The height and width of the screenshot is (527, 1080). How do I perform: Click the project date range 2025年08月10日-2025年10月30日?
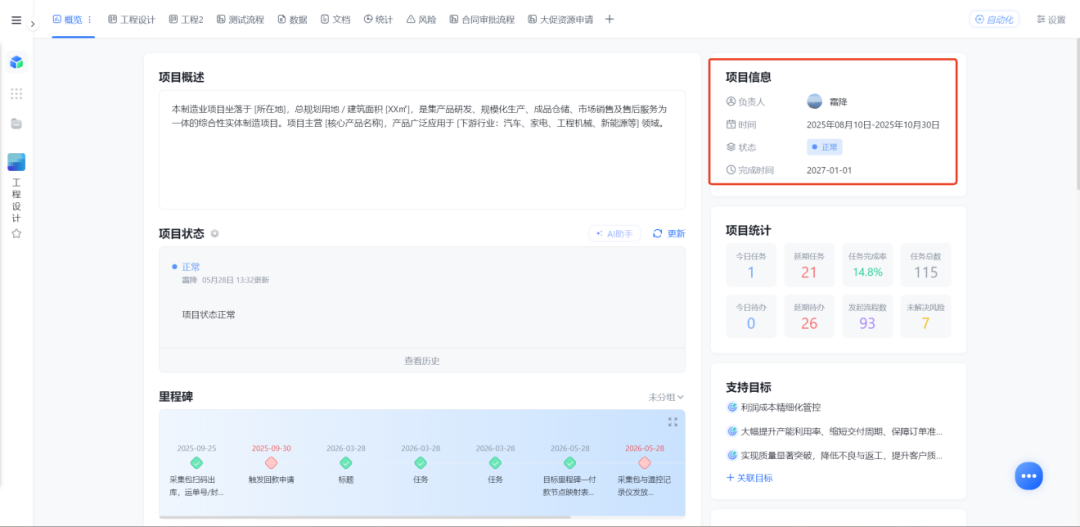pyautogui.click(x=873, y=125)
